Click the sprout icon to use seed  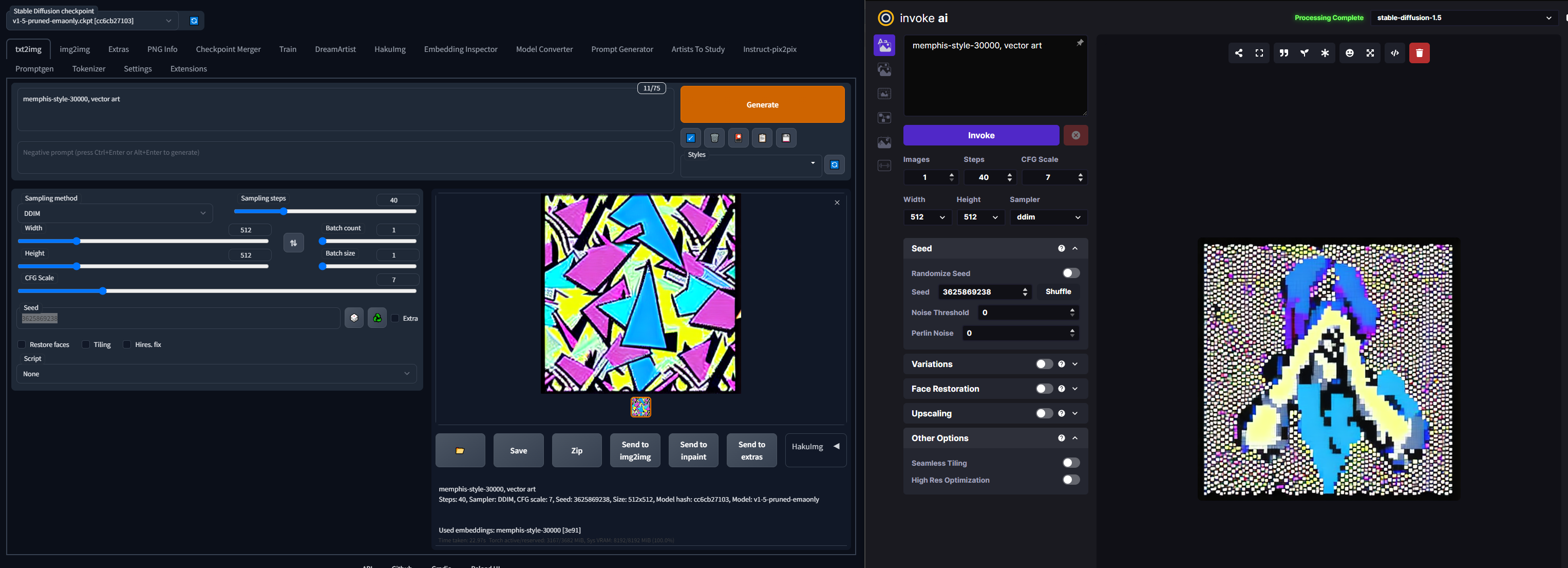click(1305, 53)
